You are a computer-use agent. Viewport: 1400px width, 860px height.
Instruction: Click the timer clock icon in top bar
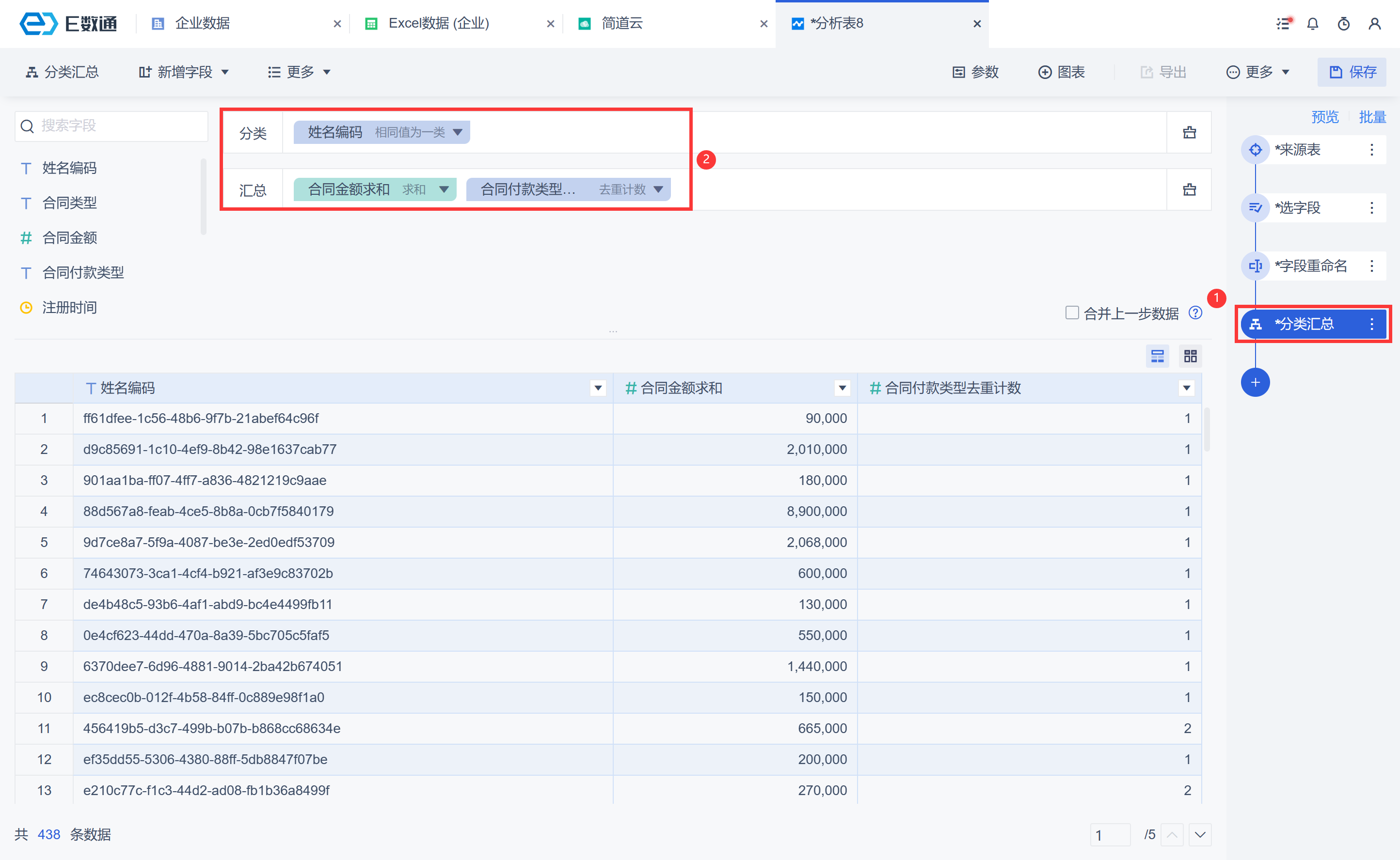[1344, 24]
